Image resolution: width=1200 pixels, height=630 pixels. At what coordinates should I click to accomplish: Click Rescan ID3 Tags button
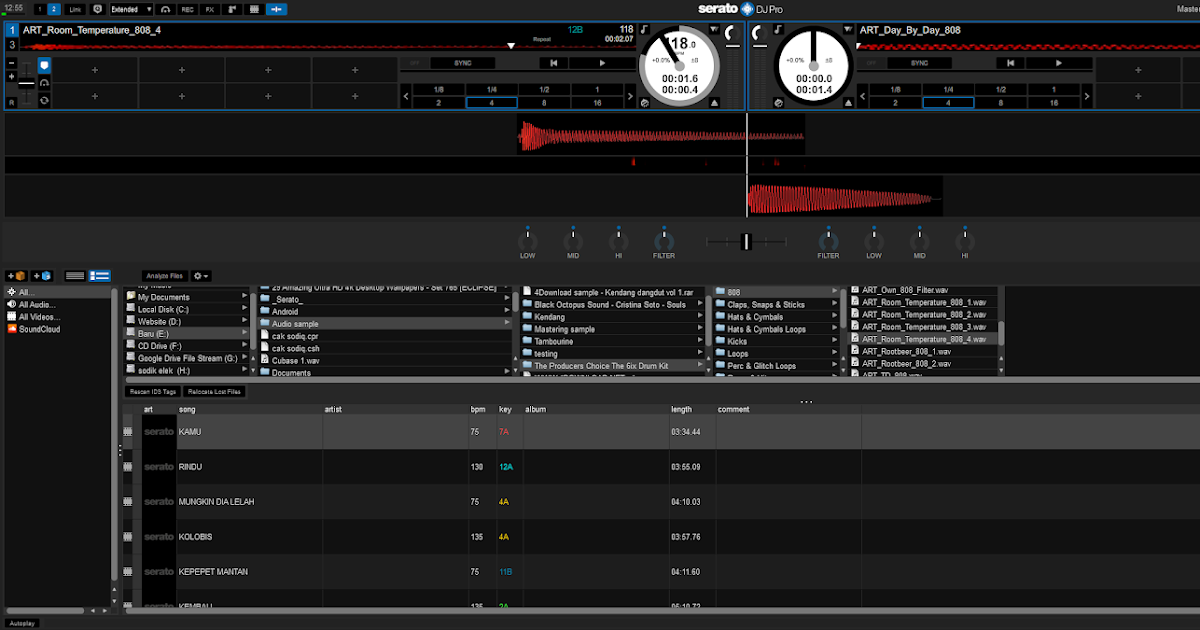pyautogui.click(x=153, y=391)
